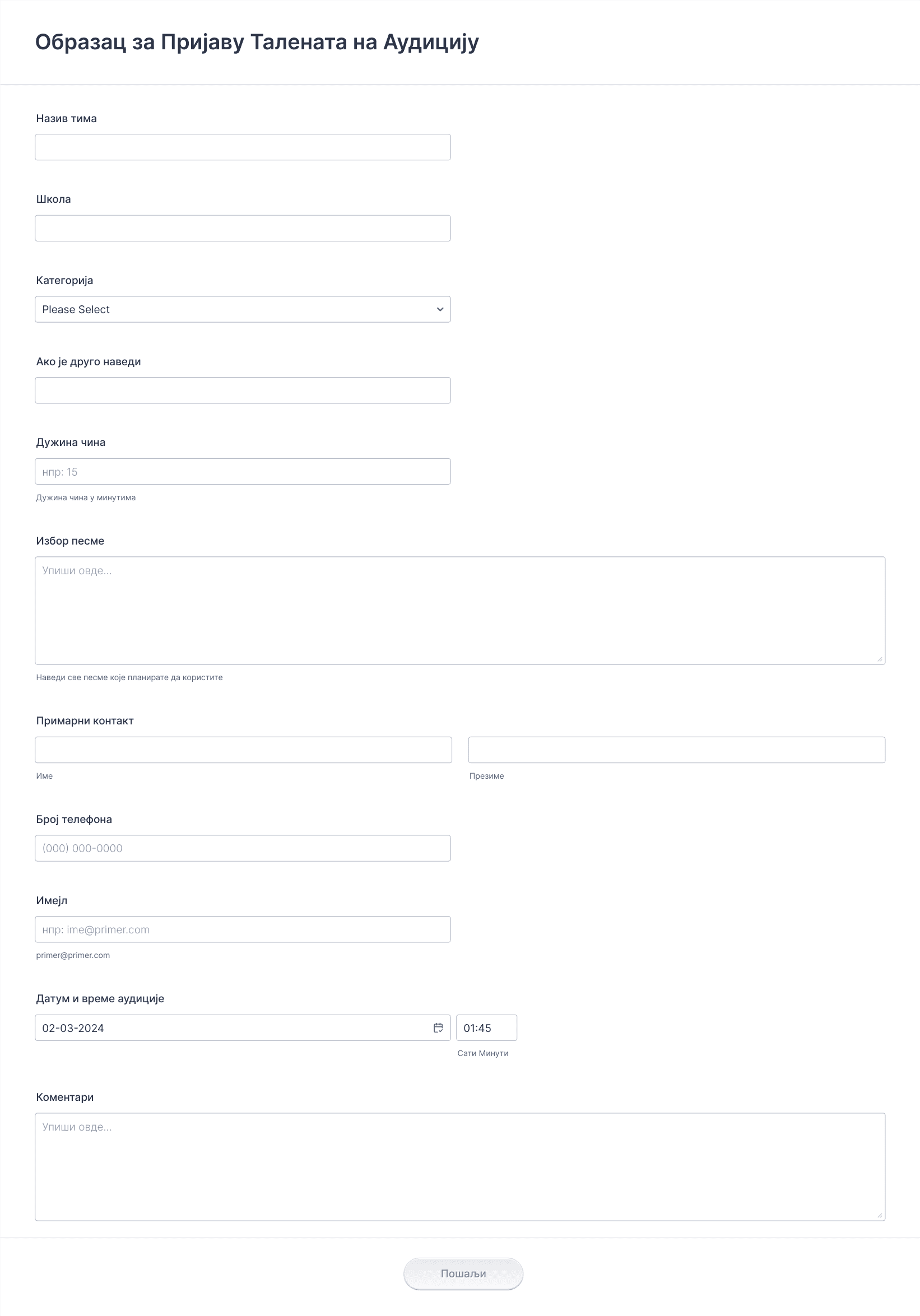
Task: Select the Please Select combo box
Action: tap(243, 309)
